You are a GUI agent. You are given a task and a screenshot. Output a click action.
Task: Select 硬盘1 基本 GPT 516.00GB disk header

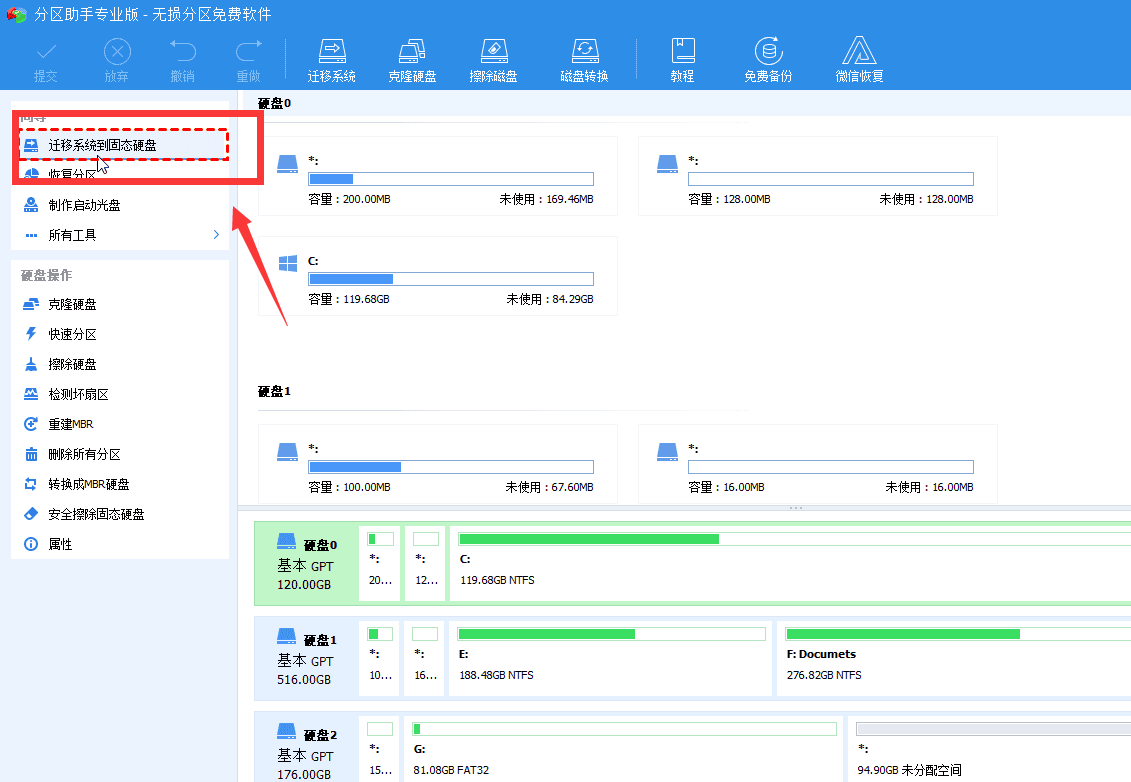click(x=307, y=659)
